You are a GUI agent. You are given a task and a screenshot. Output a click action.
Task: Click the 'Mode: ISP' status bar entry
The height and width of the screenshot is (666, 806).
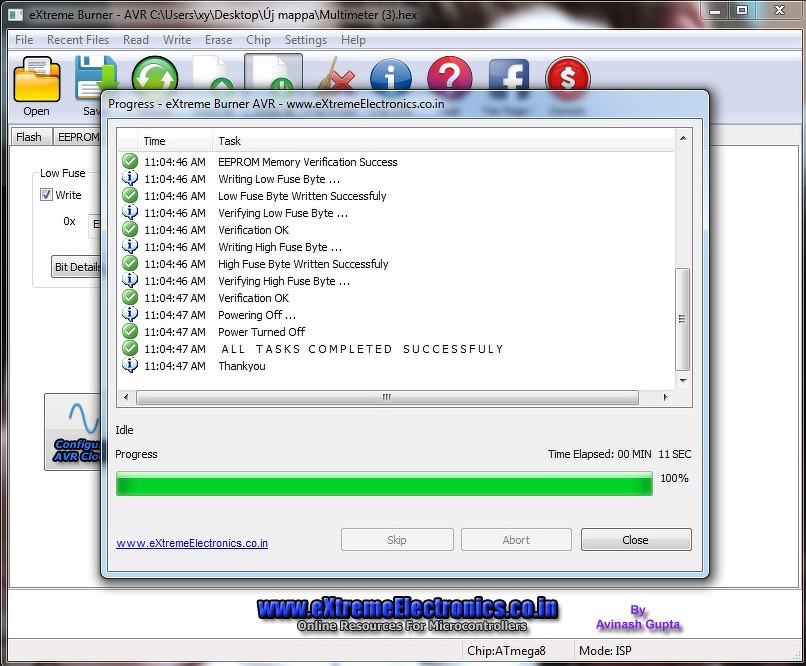[x=605, y=651]
